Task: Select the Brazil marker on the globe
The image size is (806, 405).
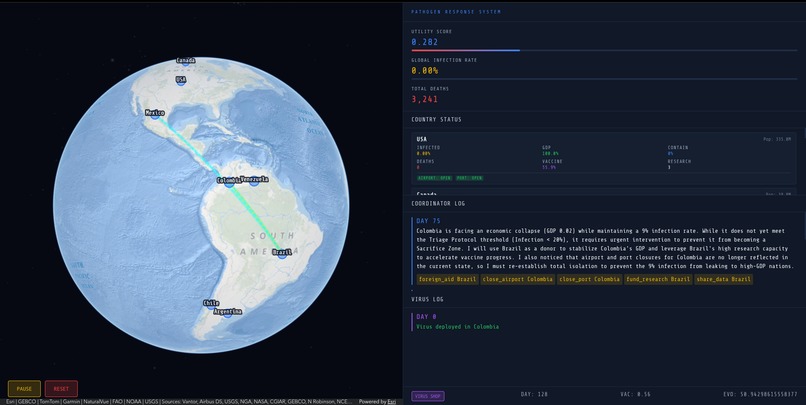Action: [282, 252]
